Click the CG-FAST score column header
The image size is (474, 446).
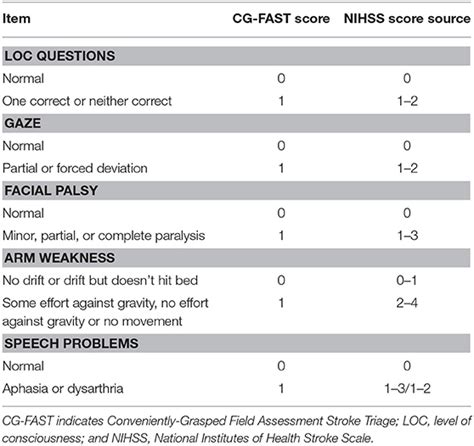click(x=281, y=19)
